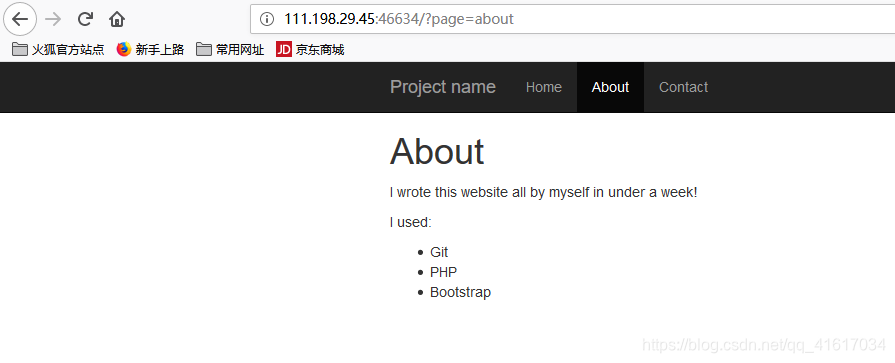Viewport: 895px width, 363px height.
Task: Reload the current page
Action: [x=86, y=19]
